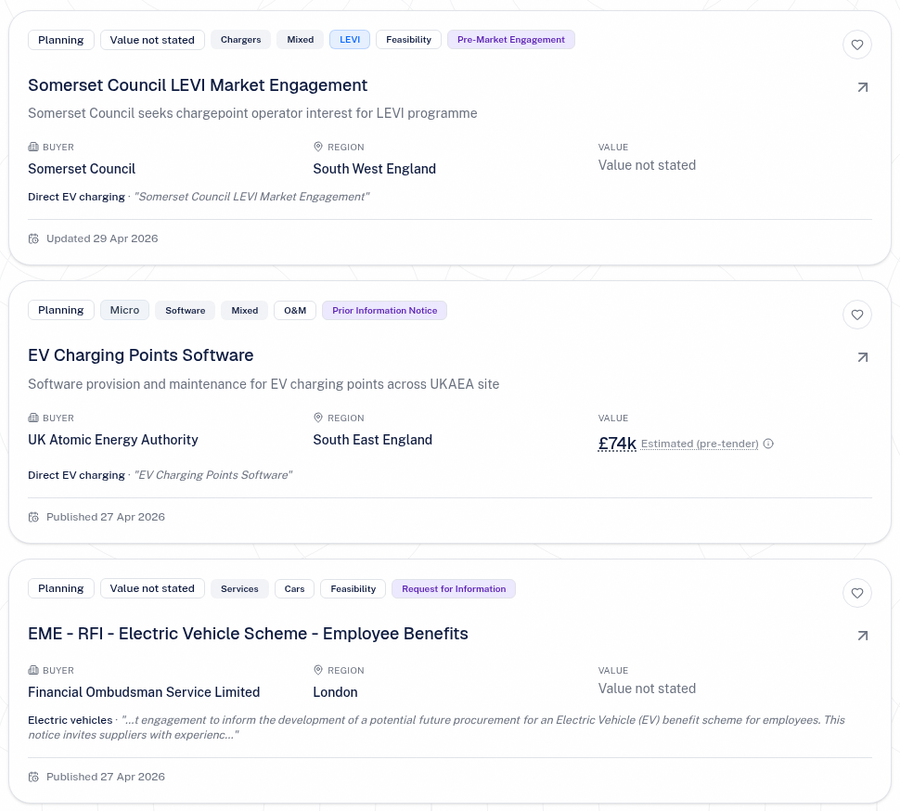Viewport: 900px width, 811px height.
Task: Click calendar icon on EME RFI card footer
Action: point(34,777)
